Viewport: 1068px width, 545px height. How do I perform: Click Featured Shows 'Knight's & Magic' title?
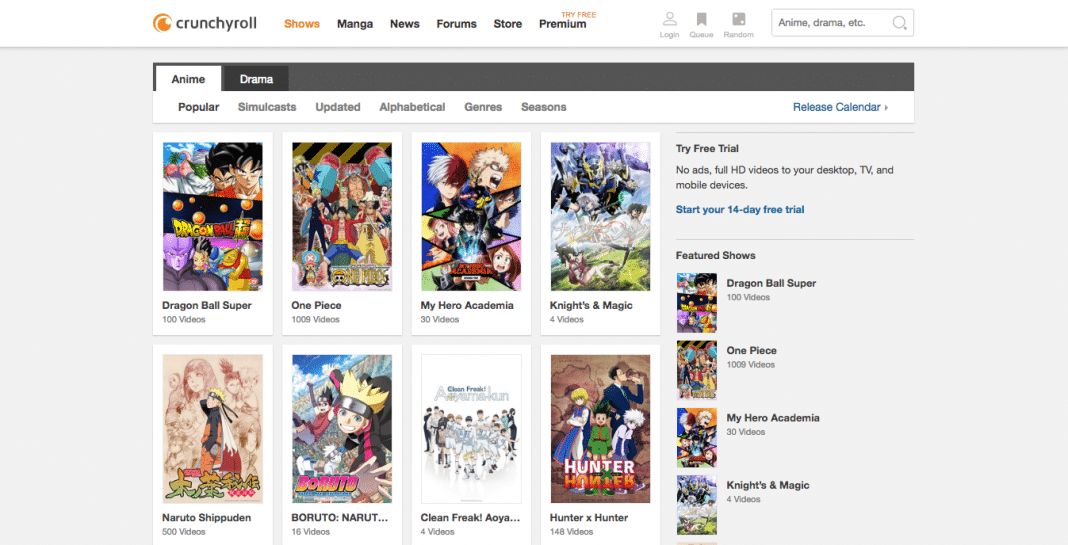[768, 485]
